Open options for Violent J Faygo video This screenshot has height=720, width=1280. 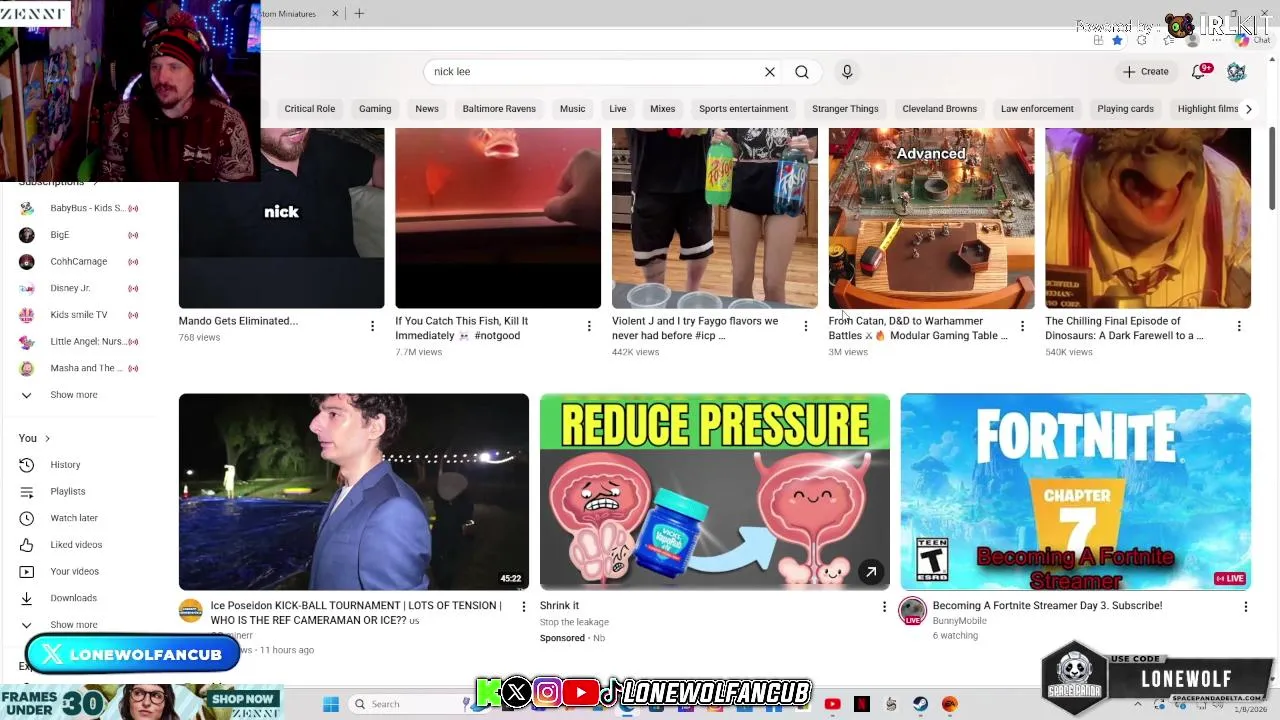tap(806, 326)
